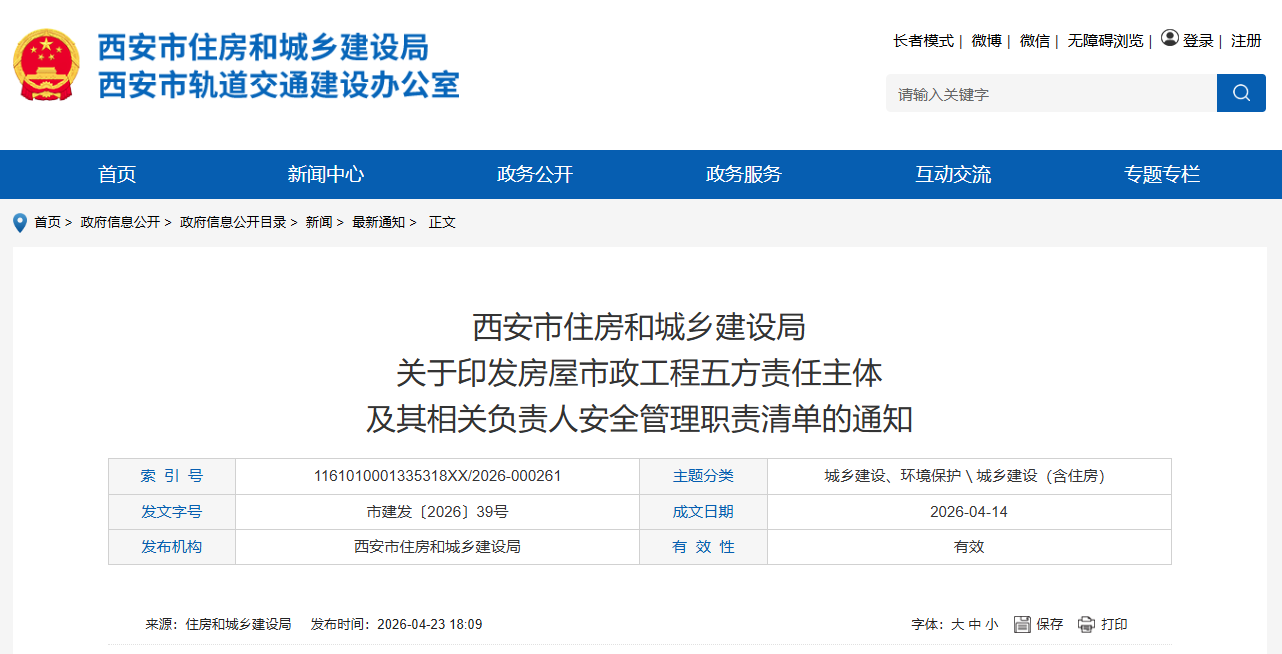Toggle 无障碍浏览 accessibility browsing
The width and height of the screenshot is (1282, 654).
[1104, 41]
